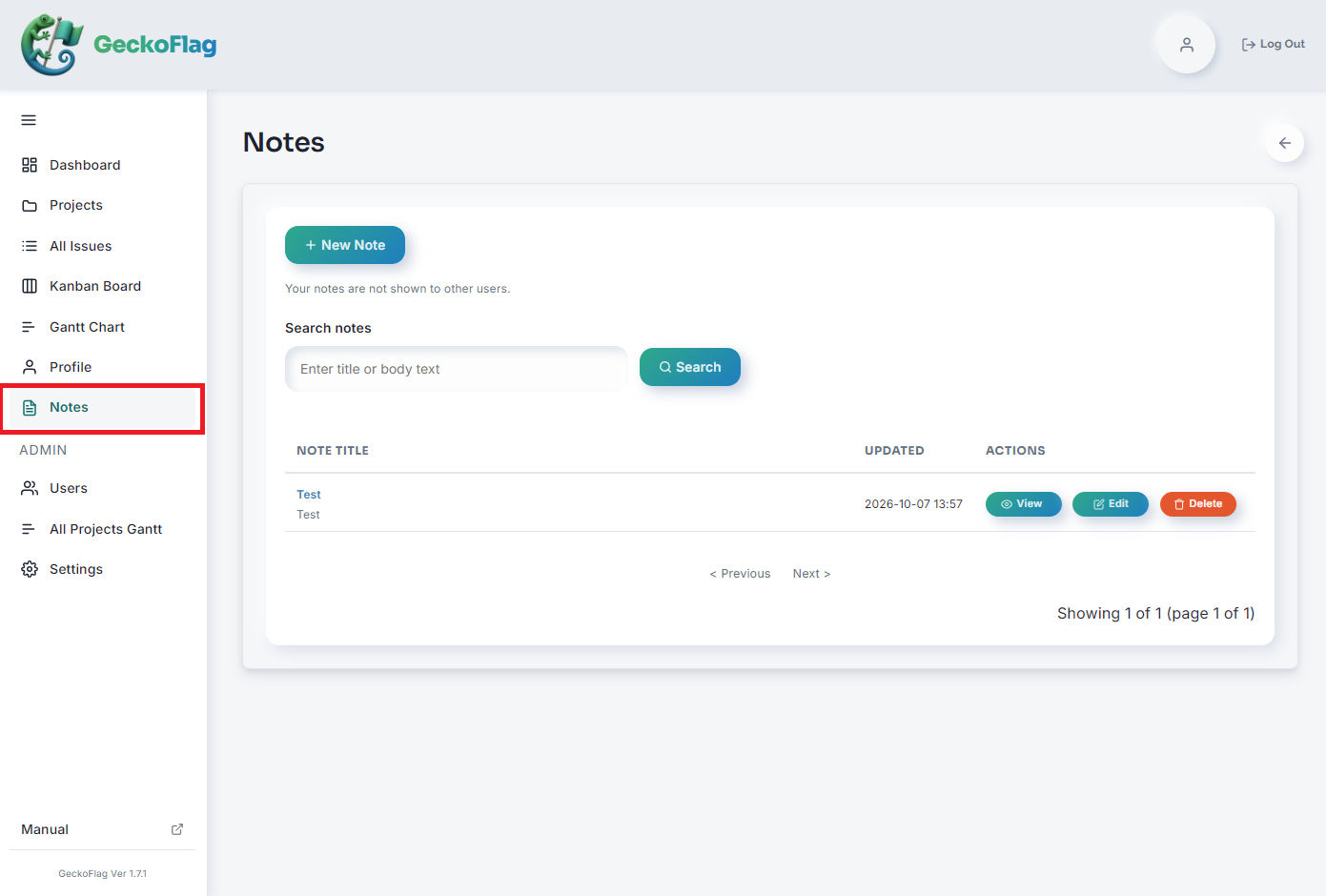
Task: Click the All Issues list icon
Action: click(x=30, y=246)
